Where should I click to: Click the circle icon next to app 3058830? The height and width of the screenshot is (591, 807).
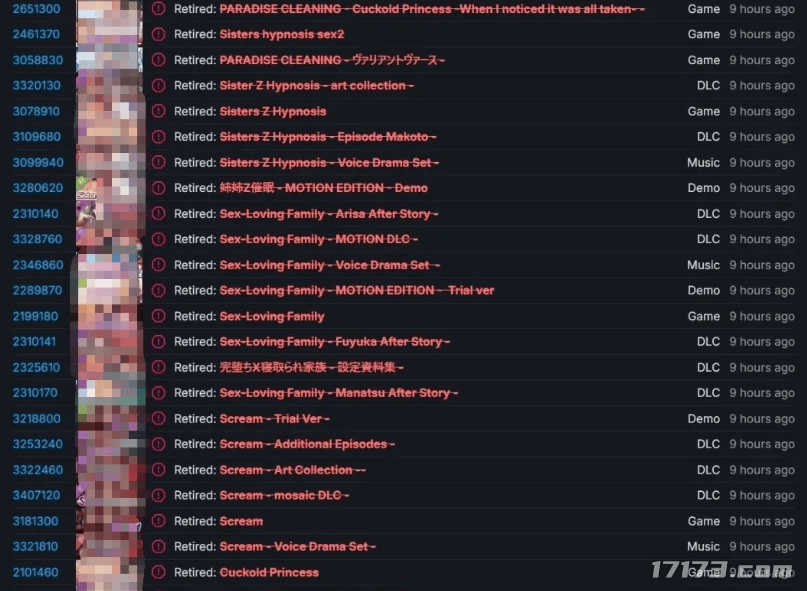159,60
